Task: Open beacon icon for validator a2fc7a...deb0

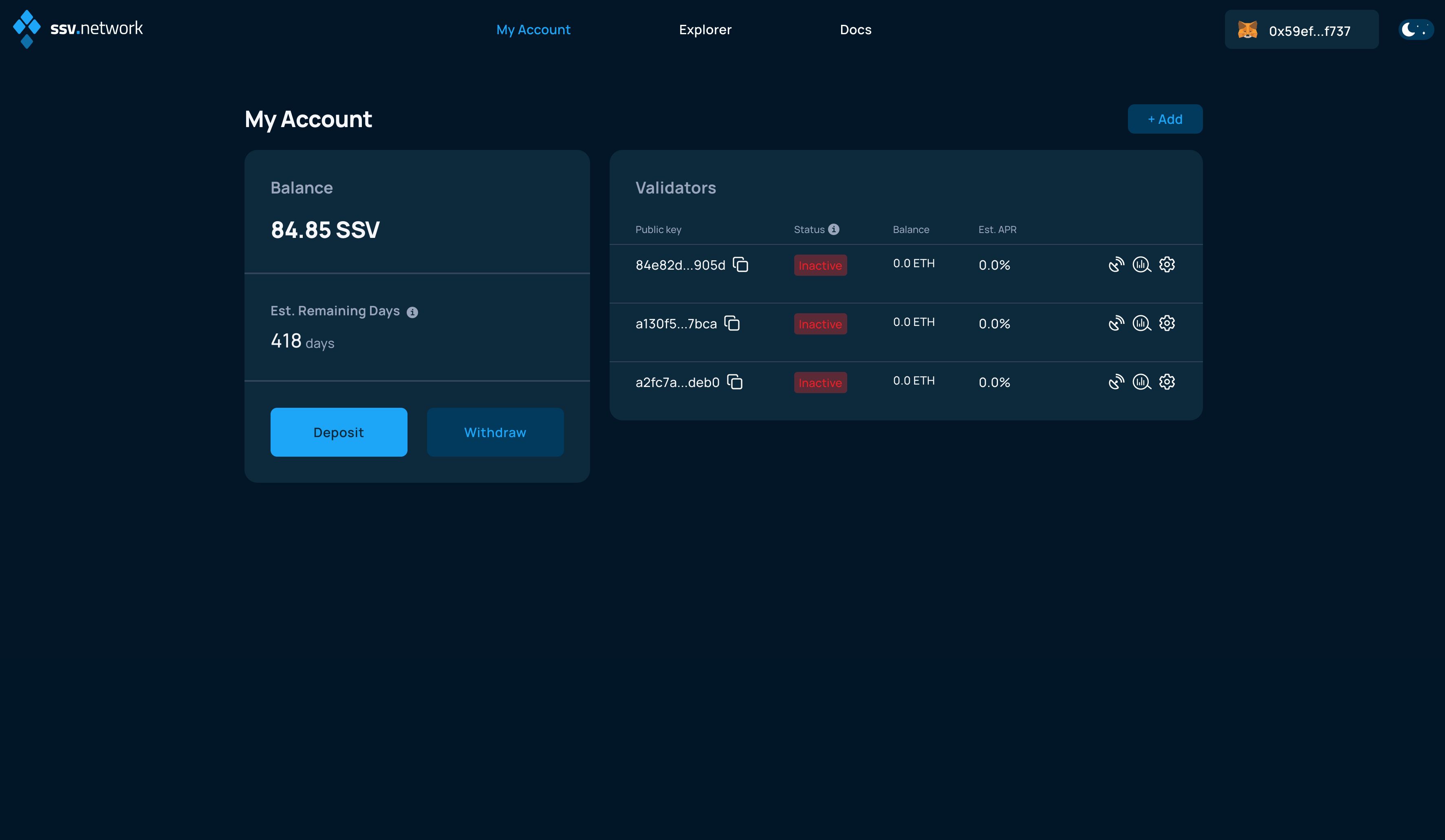Action: point(1116,382)
